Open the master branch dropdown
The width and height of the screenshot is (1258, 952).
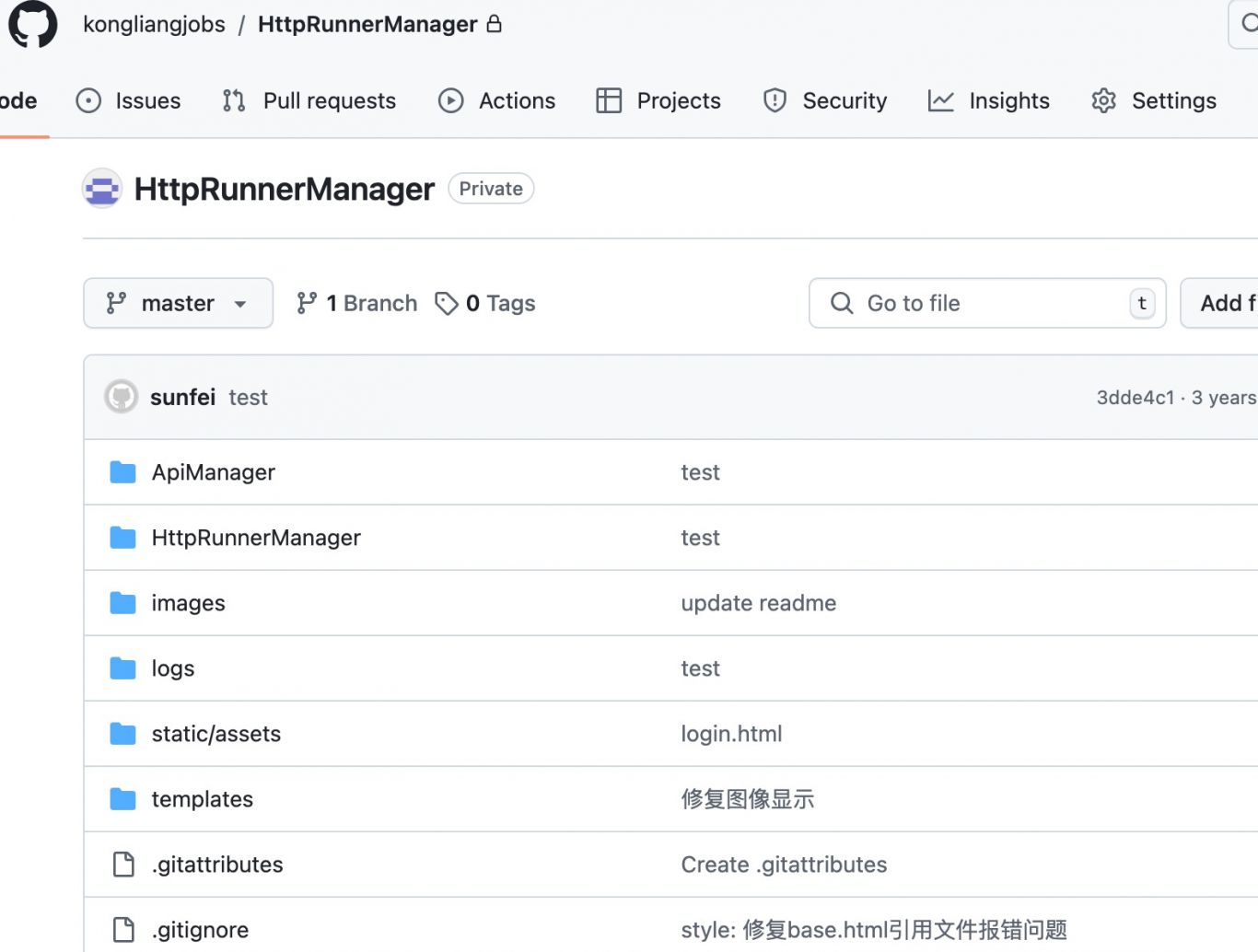178,303
